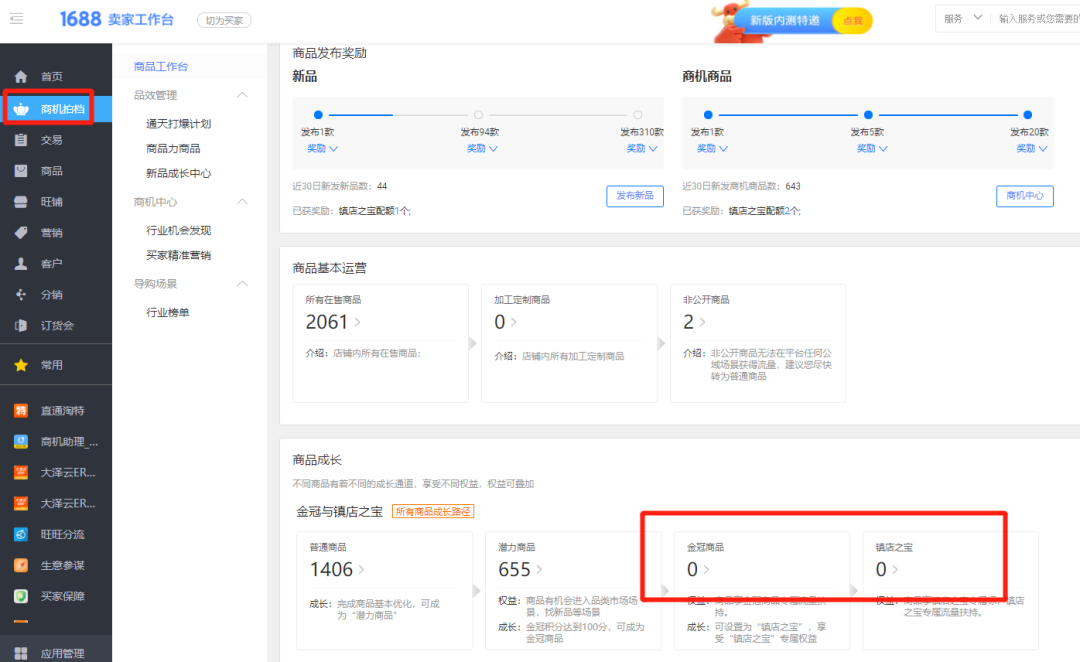This screenshot has width=1080, height=662.
Task: Click the 应用管理 grid icon
Action: [21, 653]
